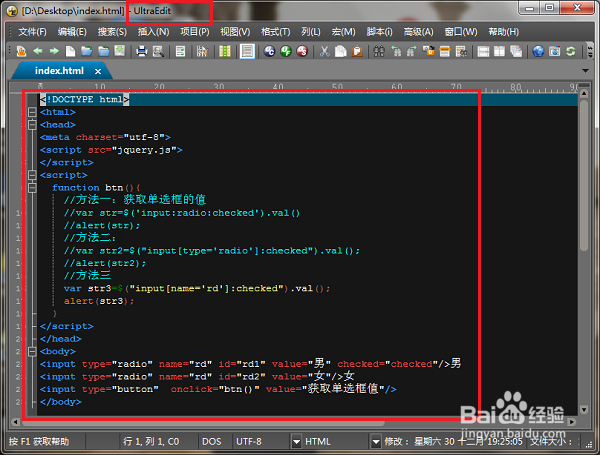The image size is (600, 455).
Task: Tile windows horizontally with toolbar icon
Action: [483, 51]
